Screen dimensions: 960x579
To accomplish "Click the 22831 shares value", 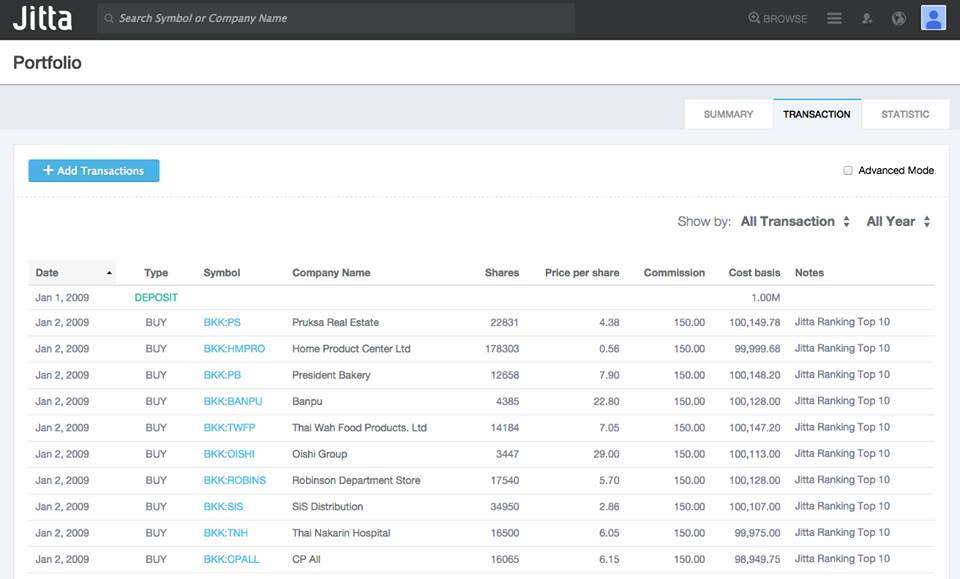I will pyautogui.click(x=504, y=322).
